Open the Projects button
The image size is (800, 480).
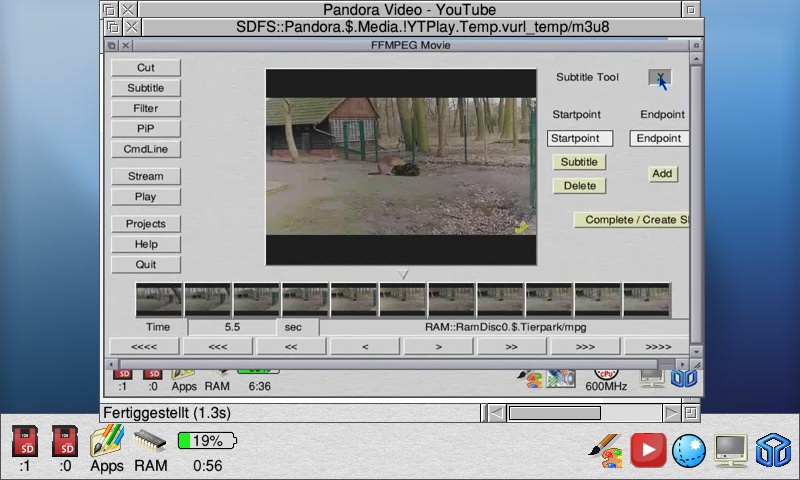pos(145,224)
